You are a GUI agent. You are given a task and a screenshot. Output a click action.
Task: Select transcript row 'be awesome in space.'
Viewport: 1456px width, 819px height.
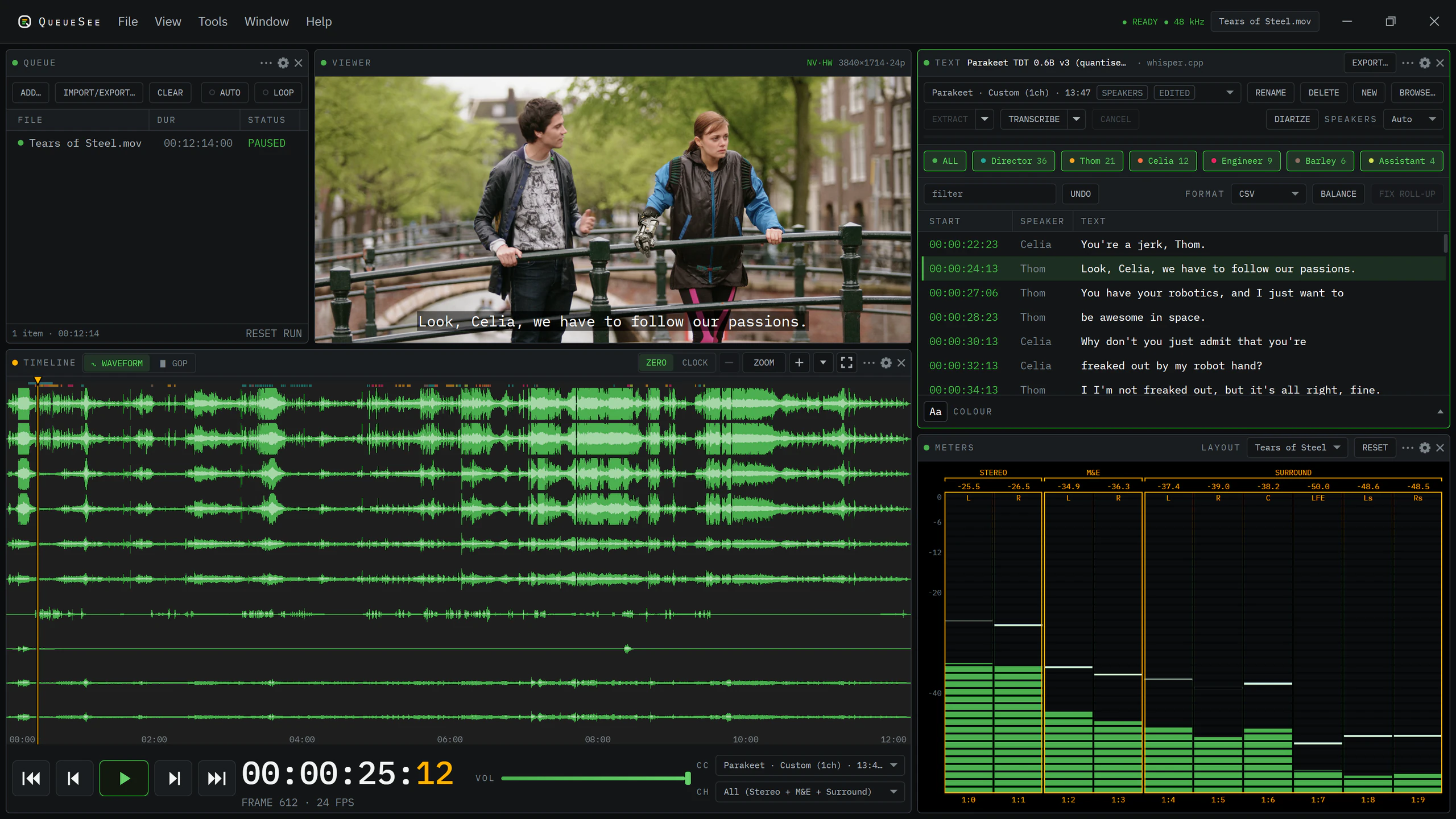coord(1183,317)
